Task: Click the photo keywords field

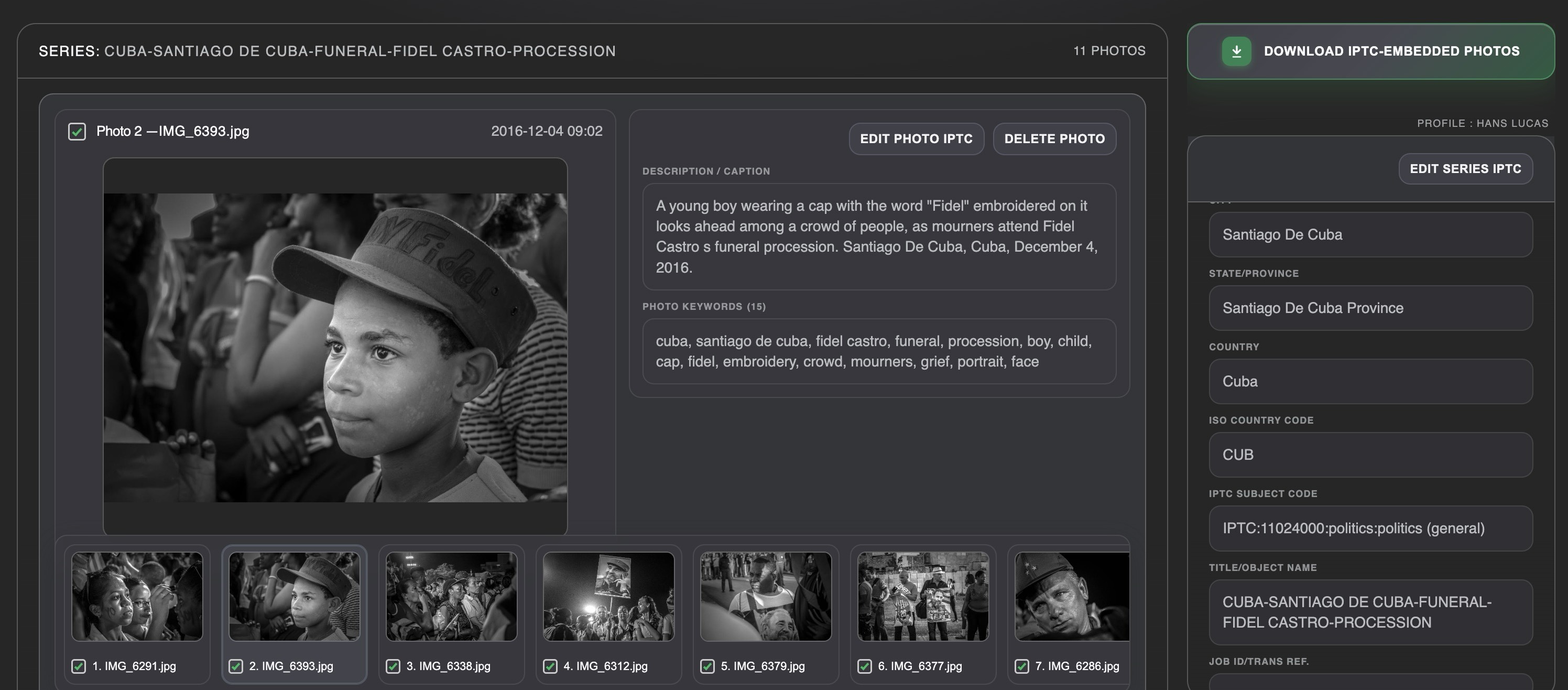Action: click(878, 351)
